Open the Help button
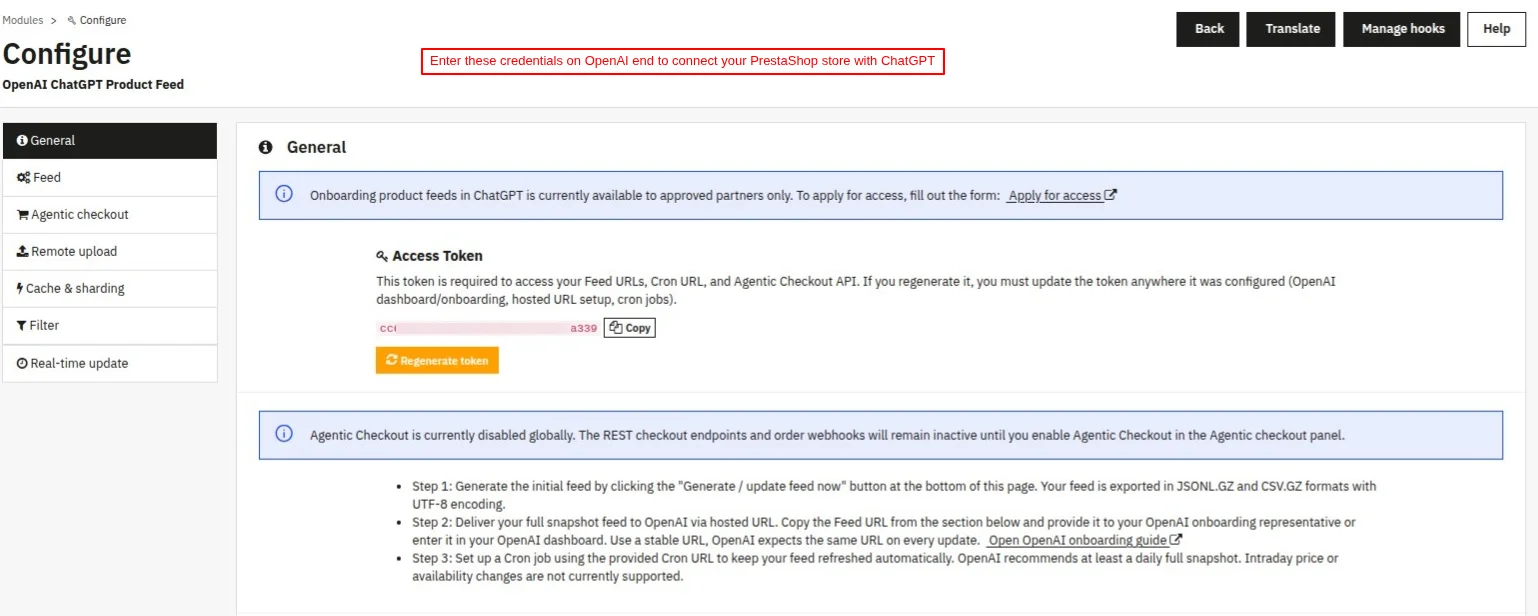This screenshot has width=1538, height=616. (1496, 29)
